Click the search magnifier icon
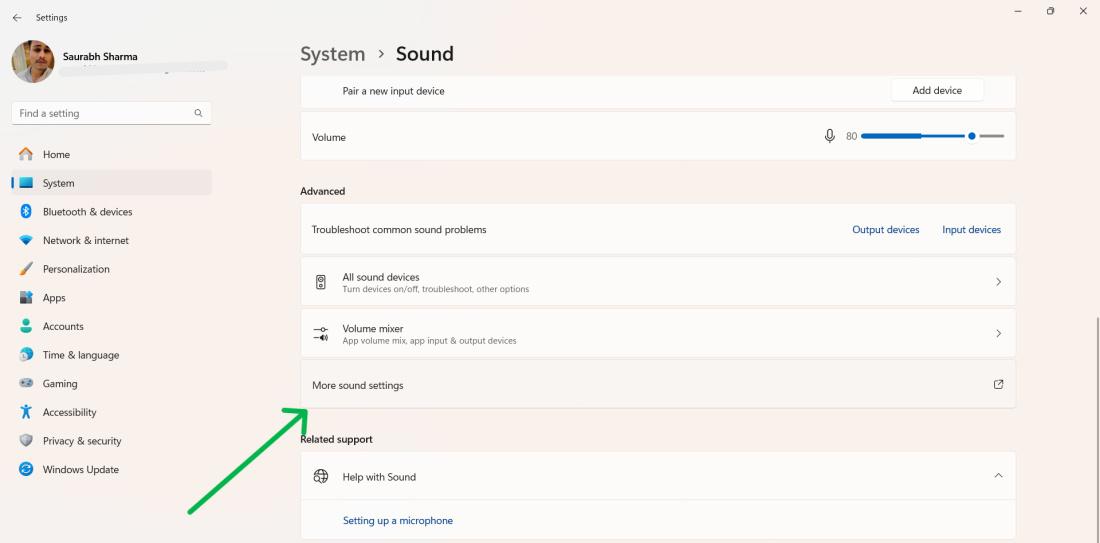The image size is (1100, 543). [x=198, y=113]
